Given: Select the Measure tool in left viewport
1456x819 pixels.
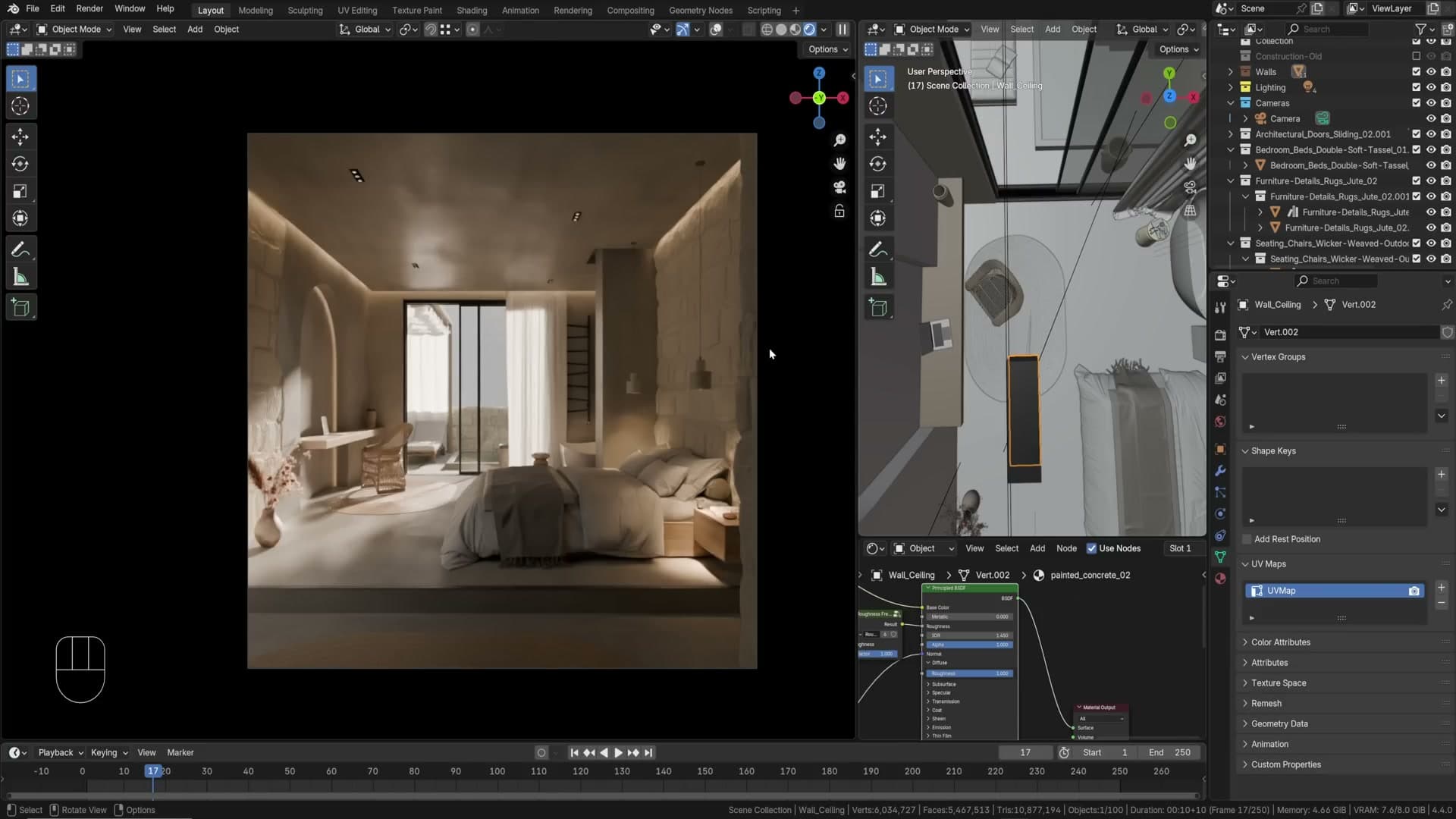Looking at the screenshot, I should tap(20, 277).
